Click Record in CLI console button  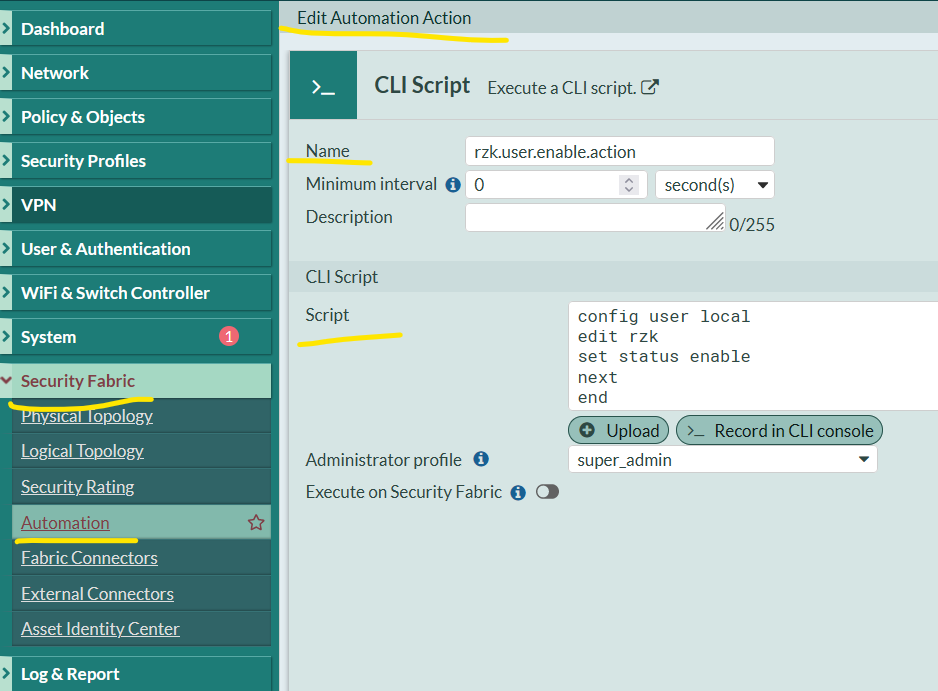point(779,430)
